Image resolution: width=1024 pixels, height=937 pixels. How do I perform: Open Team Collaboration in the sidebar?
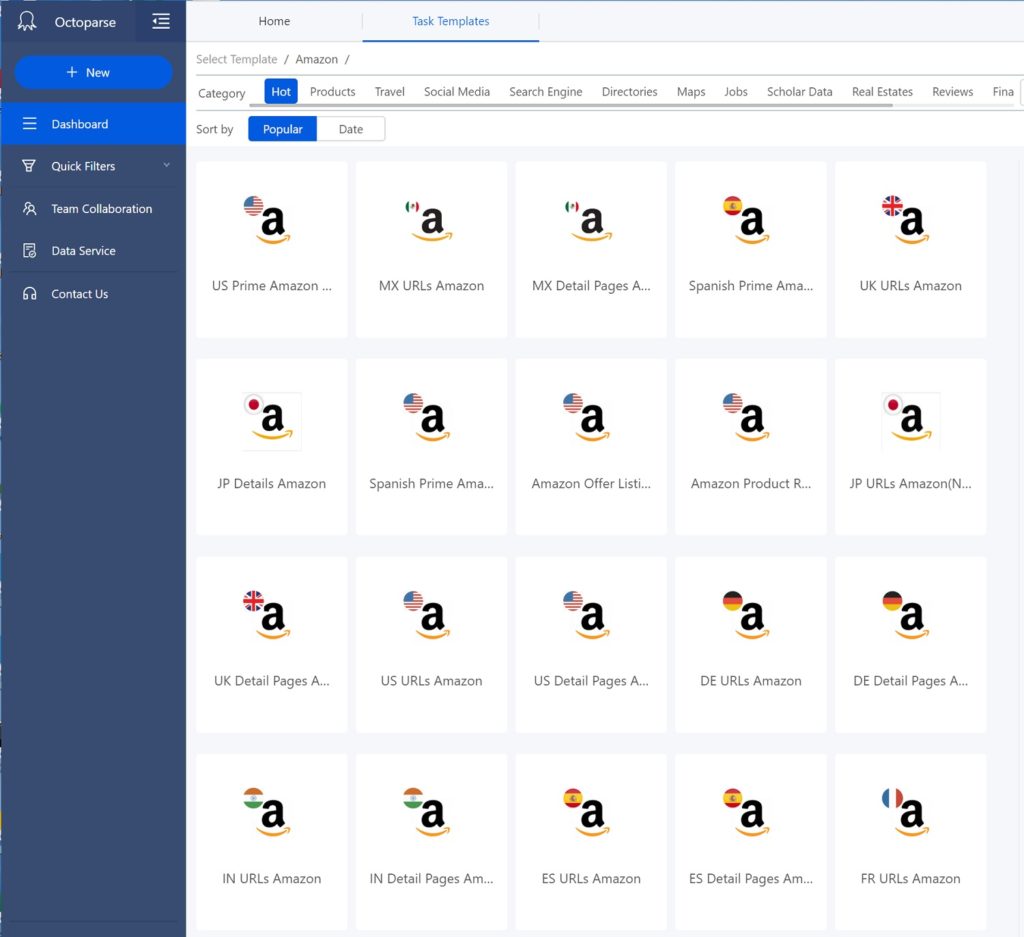click(93, 208)
